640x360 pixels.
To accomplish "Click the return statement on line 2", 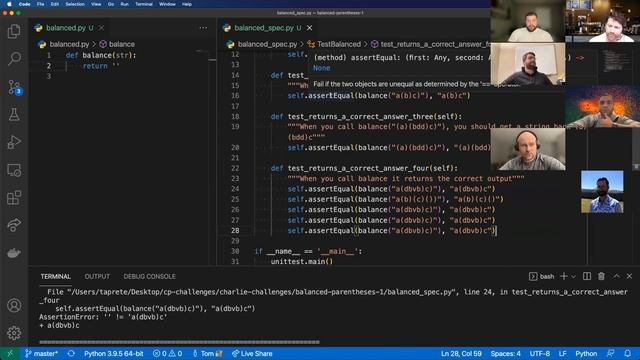I will [100, 66].
